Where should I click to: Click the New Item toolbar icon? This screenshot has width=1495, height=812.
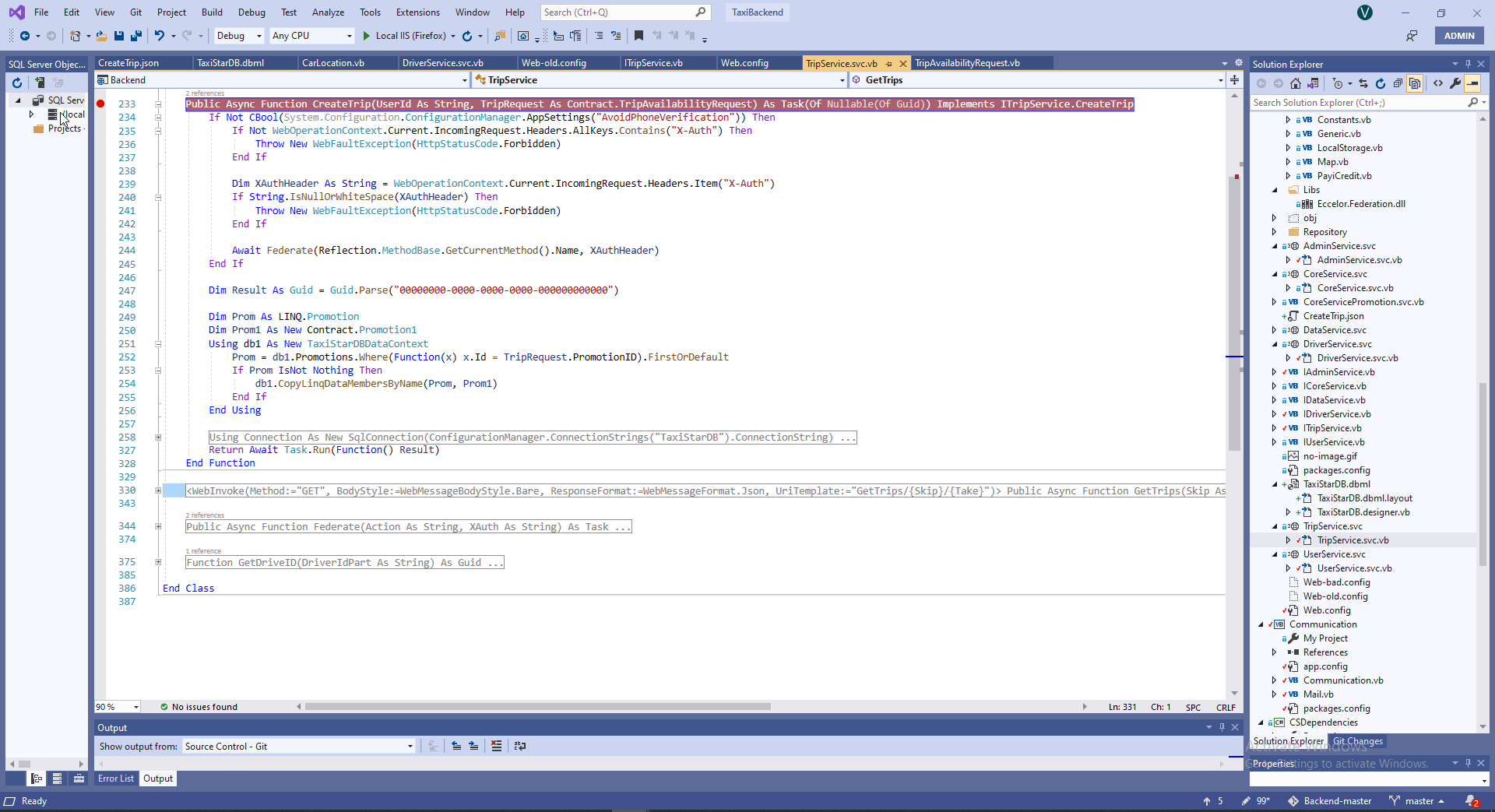click(75, 36)
